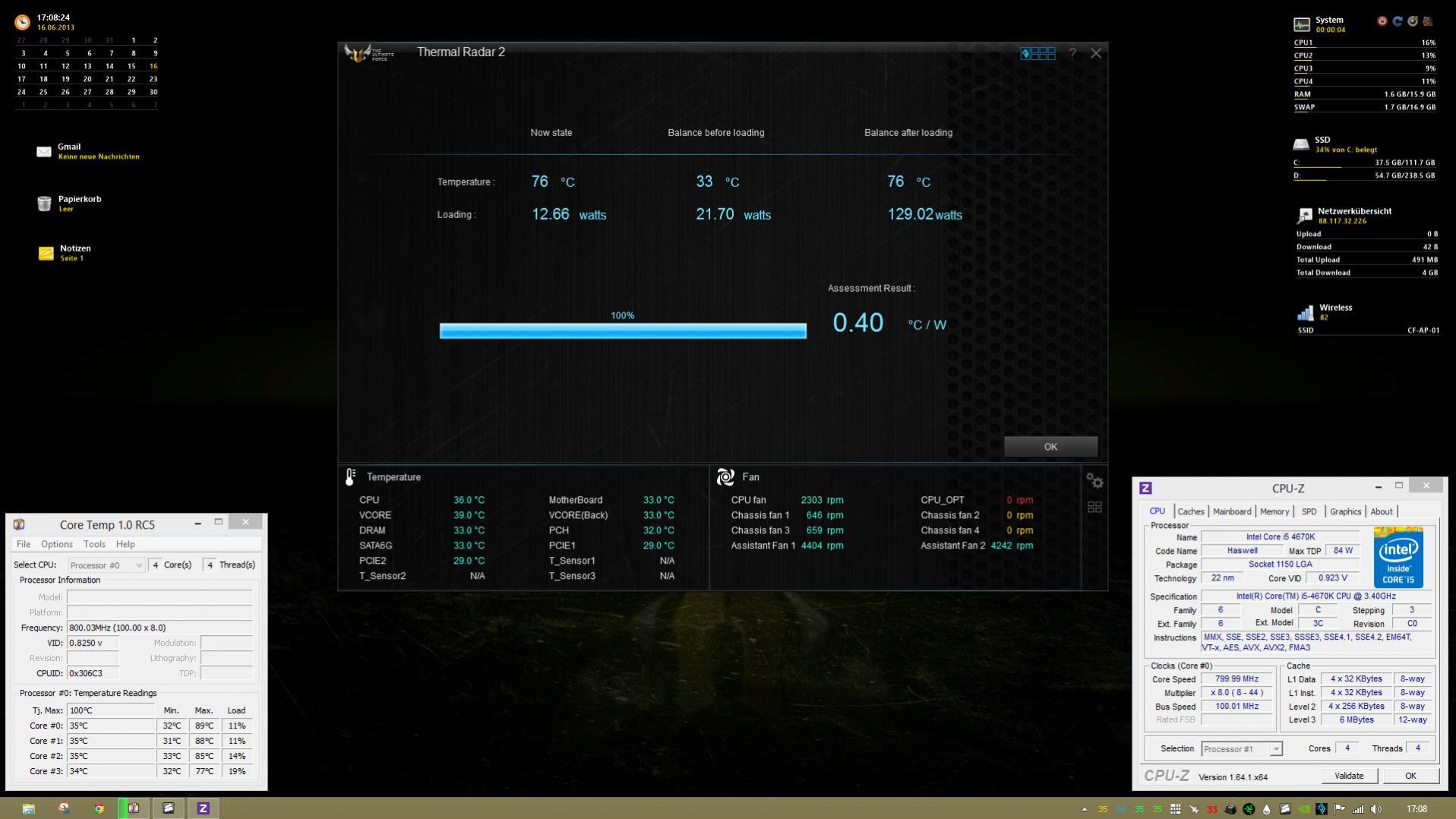Click the Fan panel spinner icon
Viewport: 1456px width, 819px height.
click(x=725, y=477)
